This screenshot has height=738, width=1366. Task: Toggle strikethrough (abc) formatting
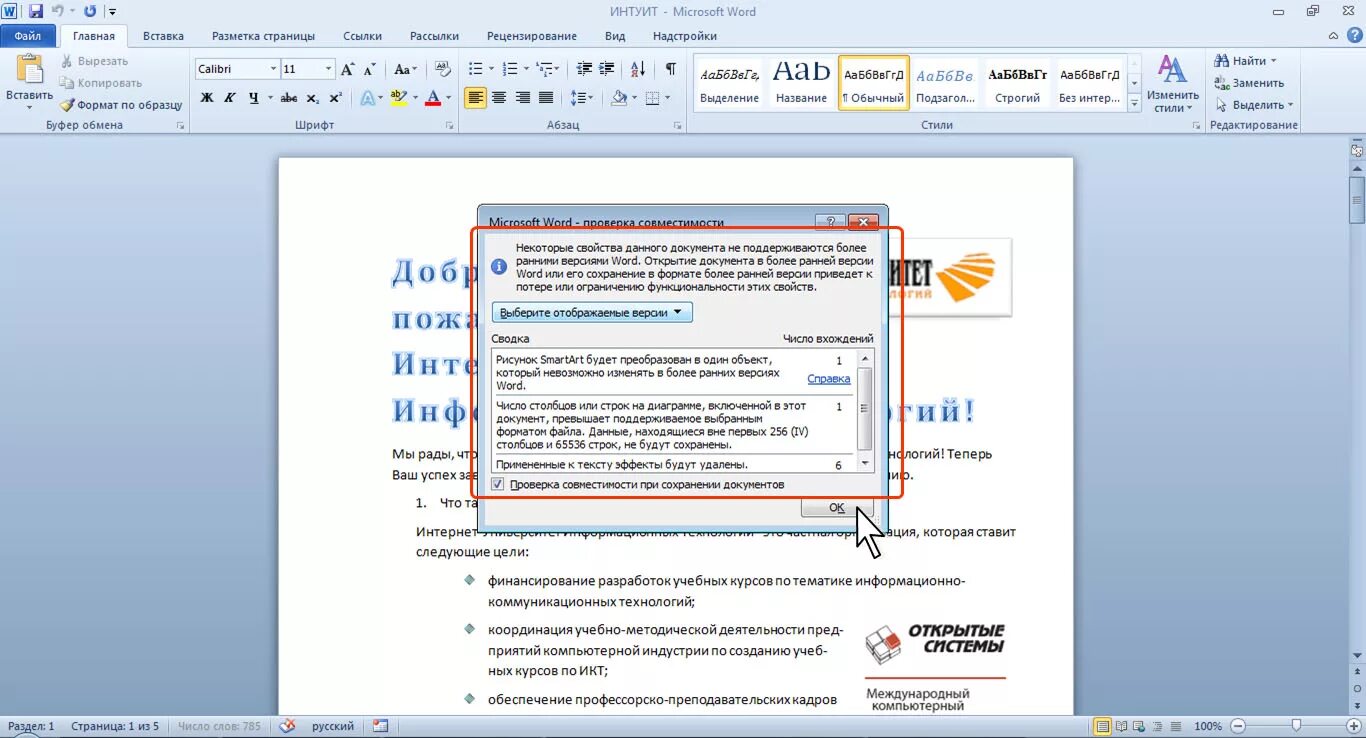(x=289, y=98)
